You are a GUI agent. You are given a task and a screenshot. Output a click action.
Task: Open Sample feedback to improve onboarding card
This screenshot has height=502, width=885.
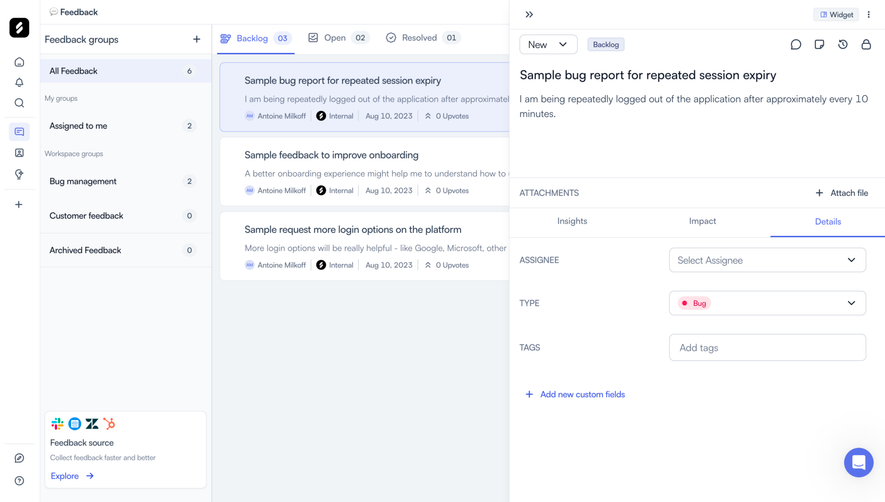click(x=365, y=172)
